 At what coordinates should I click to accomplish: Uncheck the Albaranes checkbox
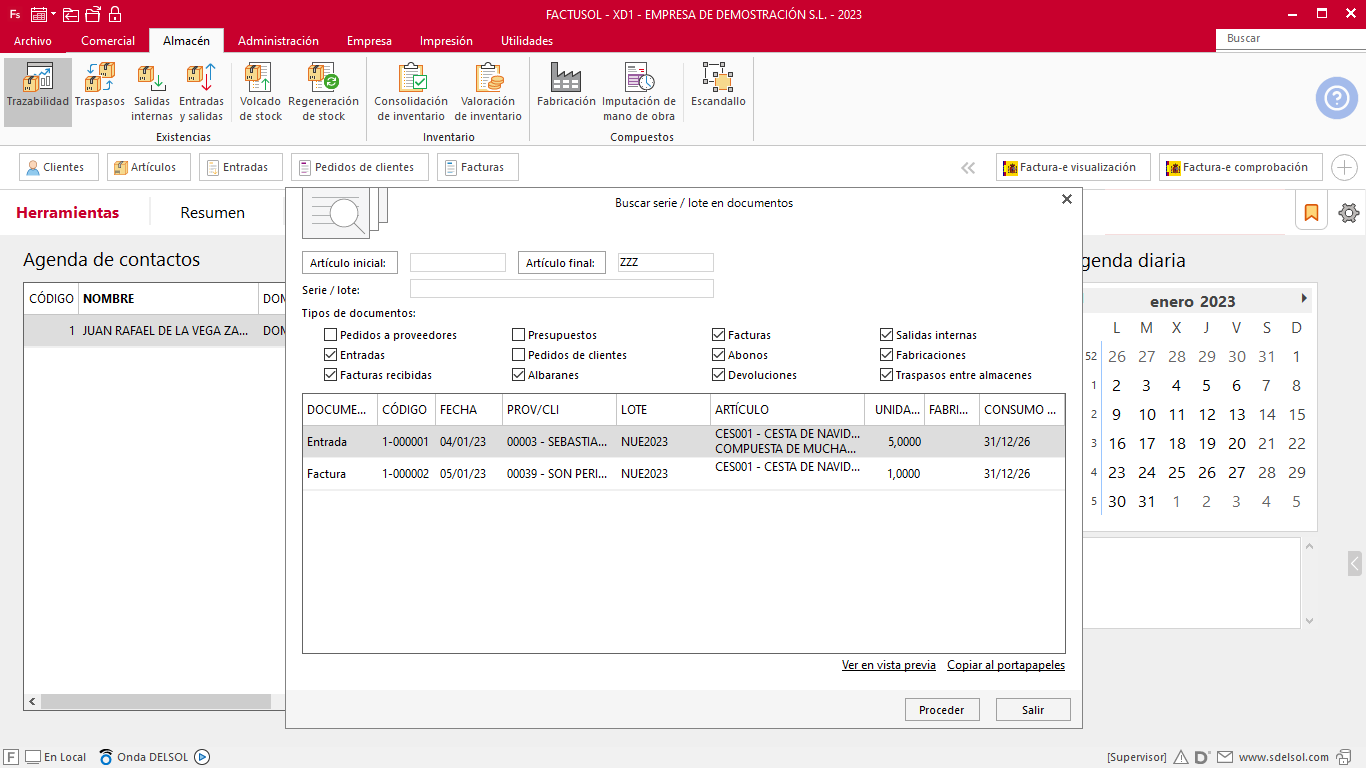pyautogui.click(x=519, y=375)
